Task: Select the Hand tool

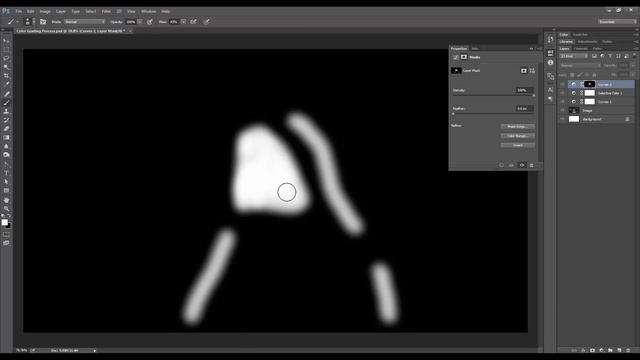Action: tap(6, 200)
